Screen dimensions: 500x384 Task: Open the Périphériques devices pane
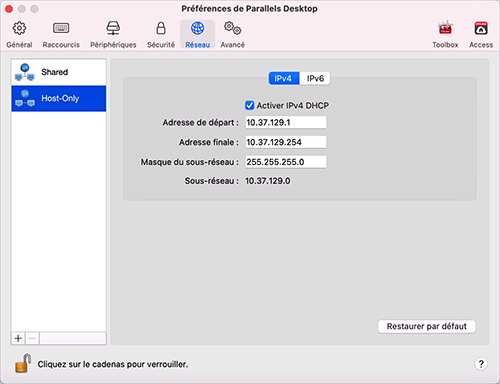(113, 35)
